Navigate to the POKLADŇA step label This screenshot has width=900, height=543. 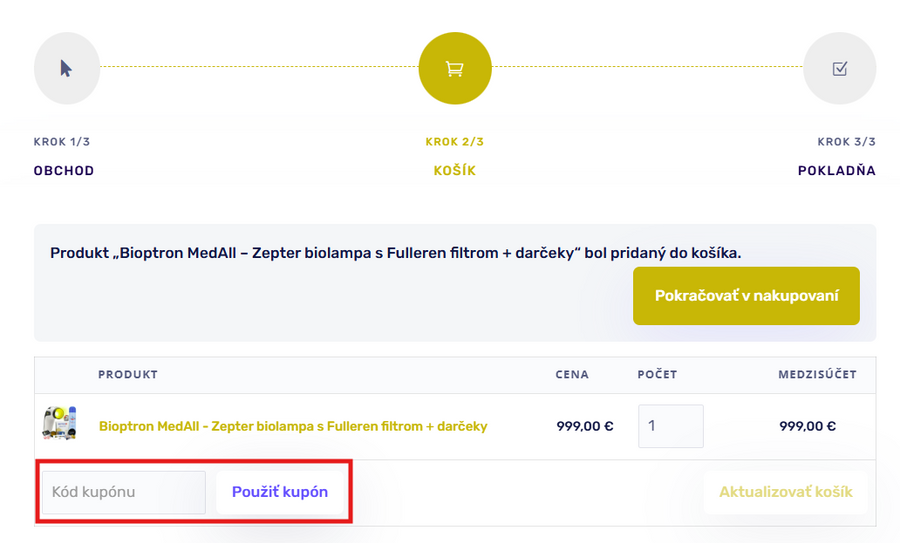tap(836, 171)
